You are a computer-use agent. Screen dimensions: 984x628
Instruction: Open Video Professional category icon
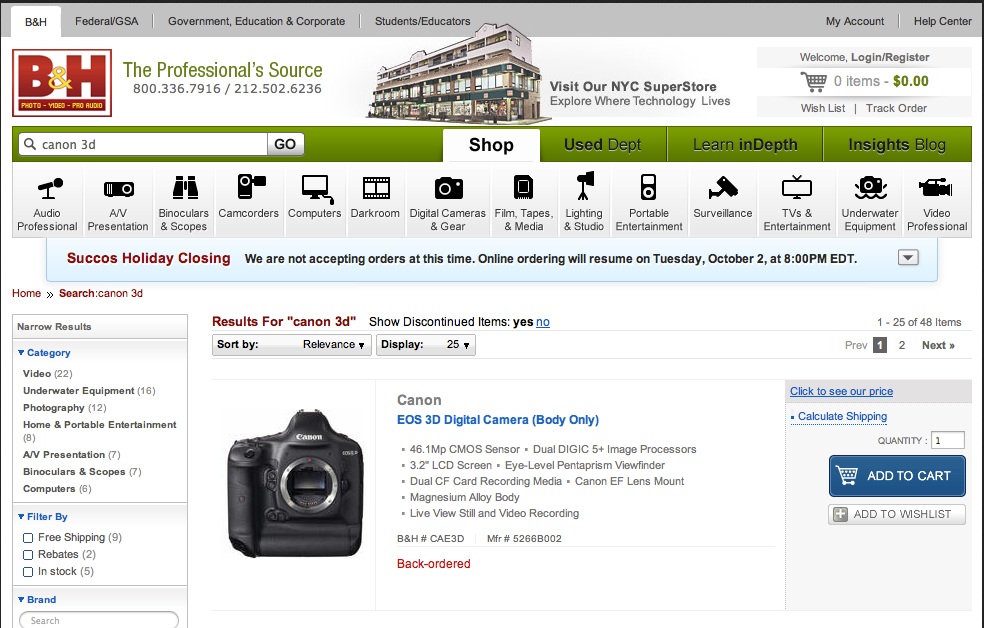click(936, 188)
